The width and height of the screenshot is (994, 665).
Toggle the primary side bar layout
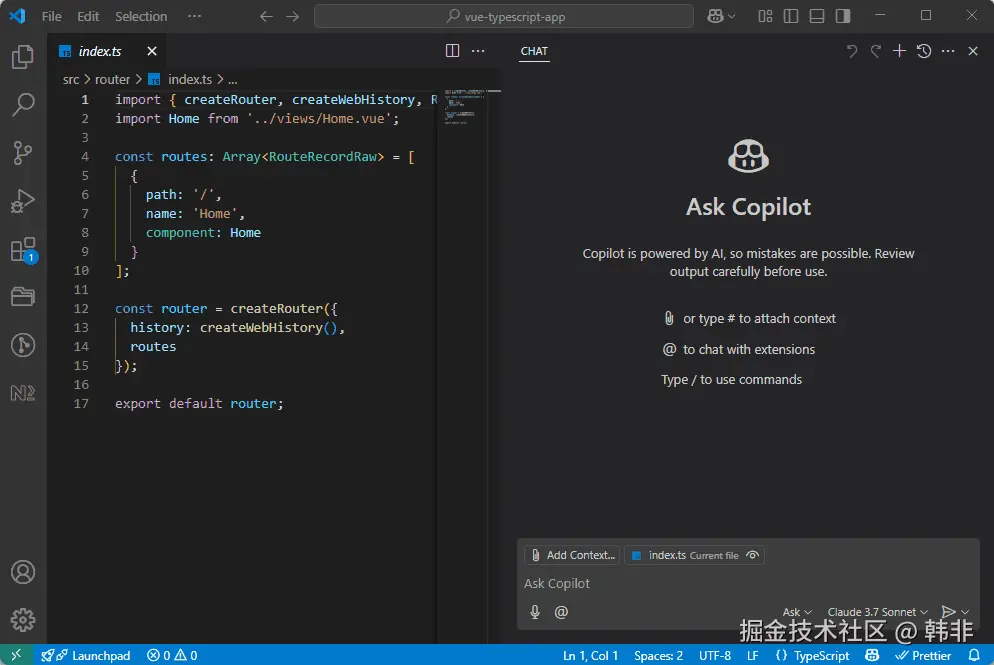(x=791, y=16)
